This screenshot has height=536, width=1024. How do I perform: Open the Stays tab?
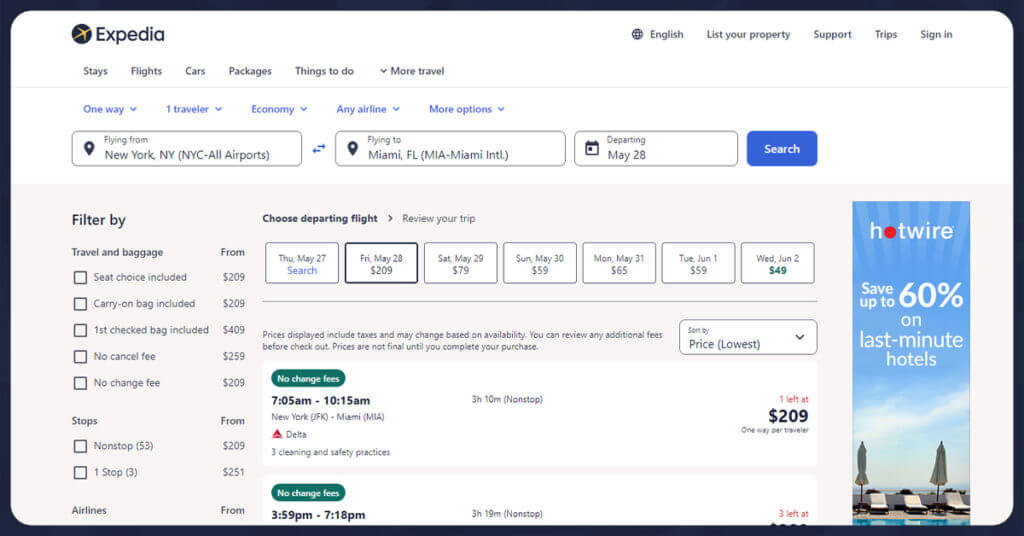pos(95,71)
